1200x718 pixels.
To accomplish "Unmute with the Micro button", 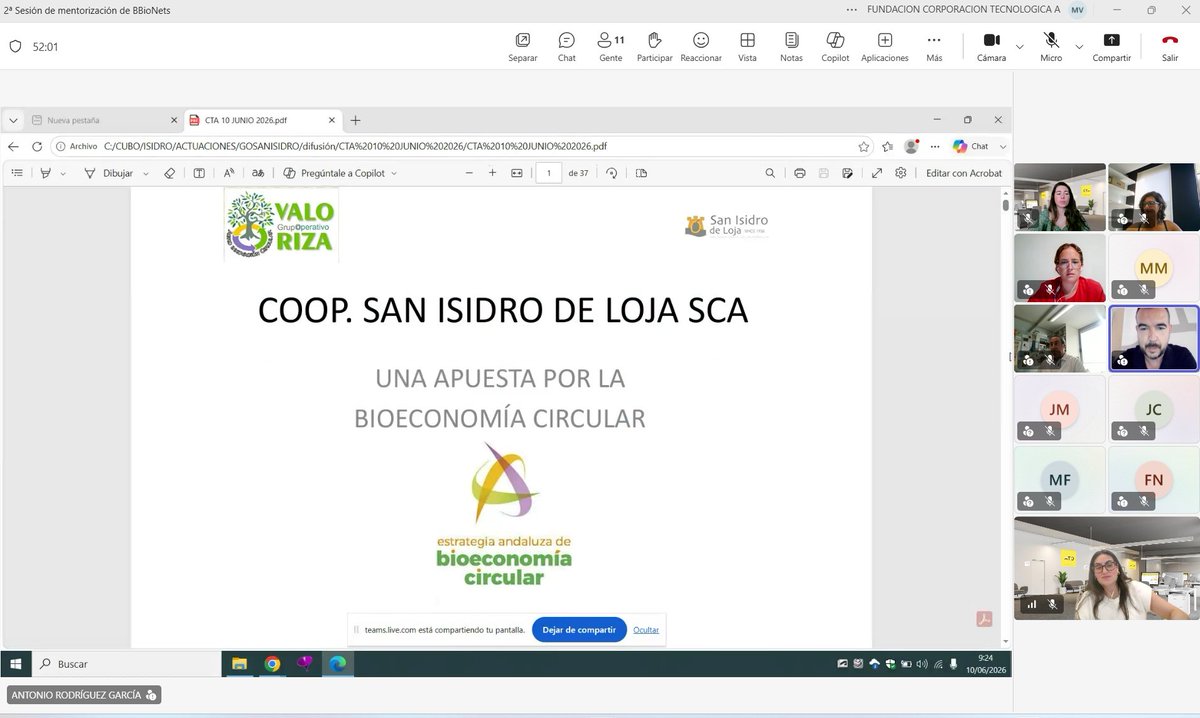I will point(1051,47).
